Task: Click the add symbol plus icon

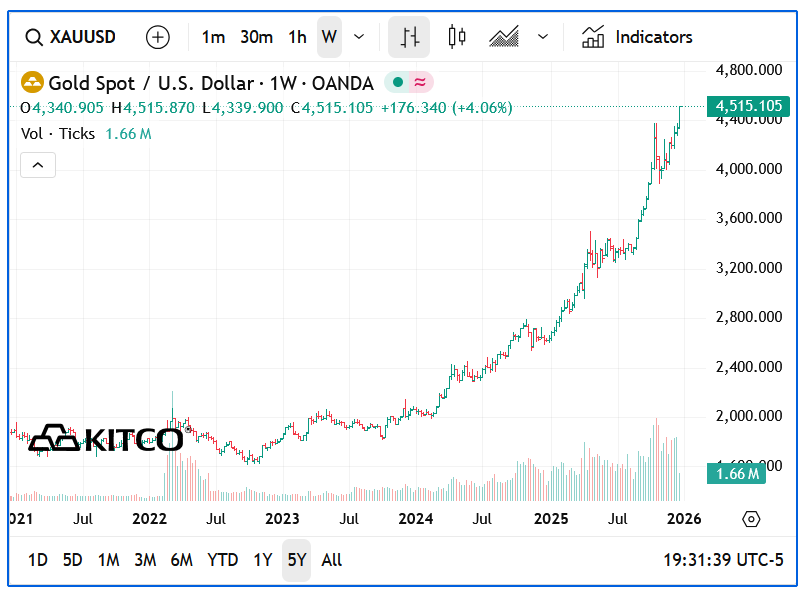Action: coord(158,37)
